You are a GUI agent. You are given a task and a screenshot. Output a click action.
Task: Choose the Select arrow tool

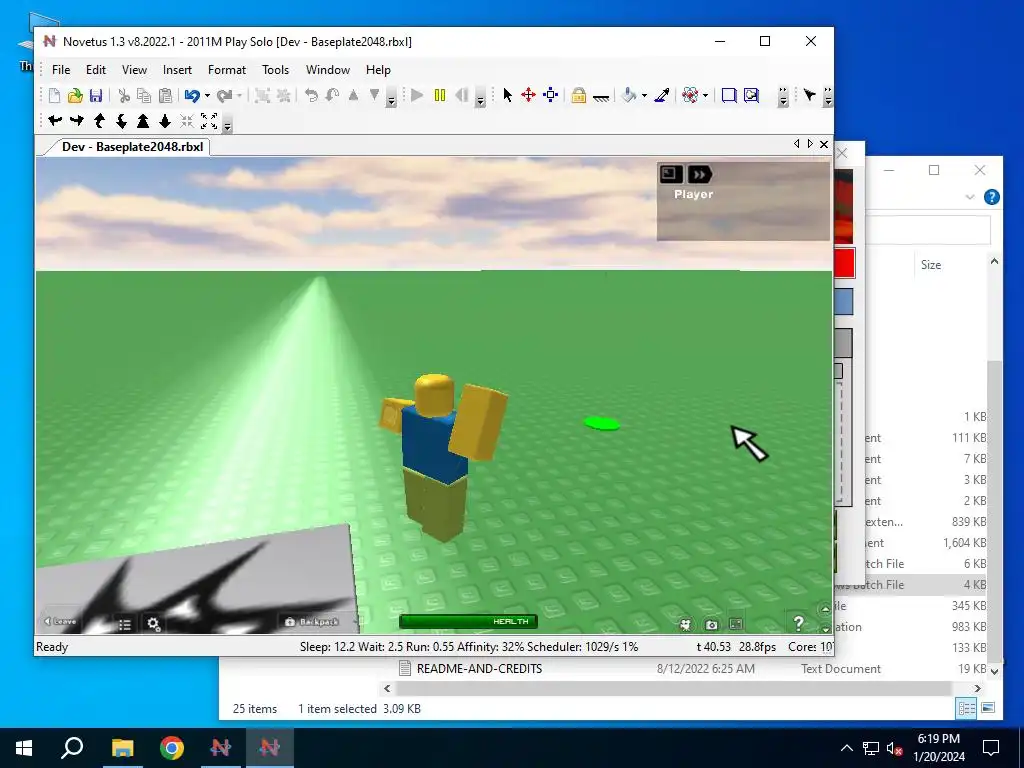coord(507,95)
